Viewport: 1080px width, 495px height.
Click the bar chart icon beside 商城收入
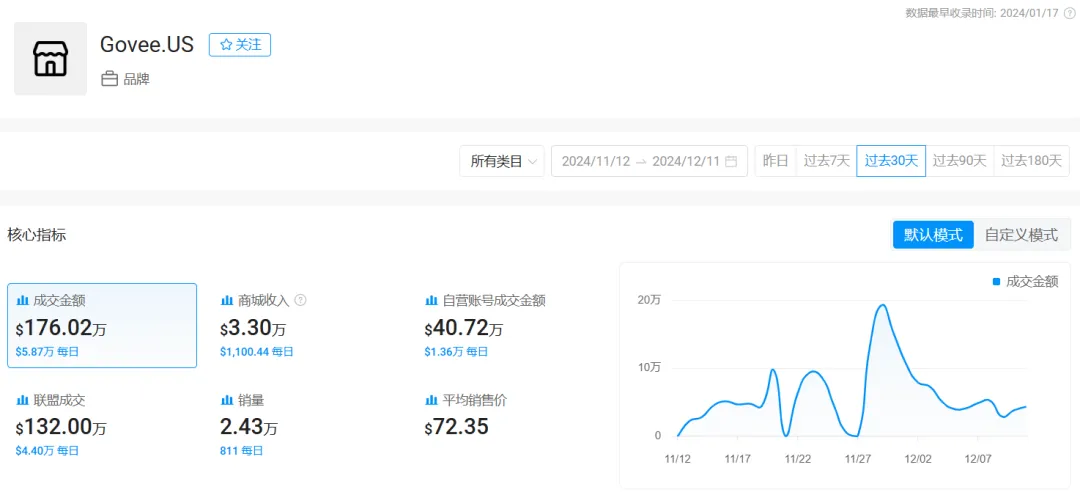click(227, 301)
